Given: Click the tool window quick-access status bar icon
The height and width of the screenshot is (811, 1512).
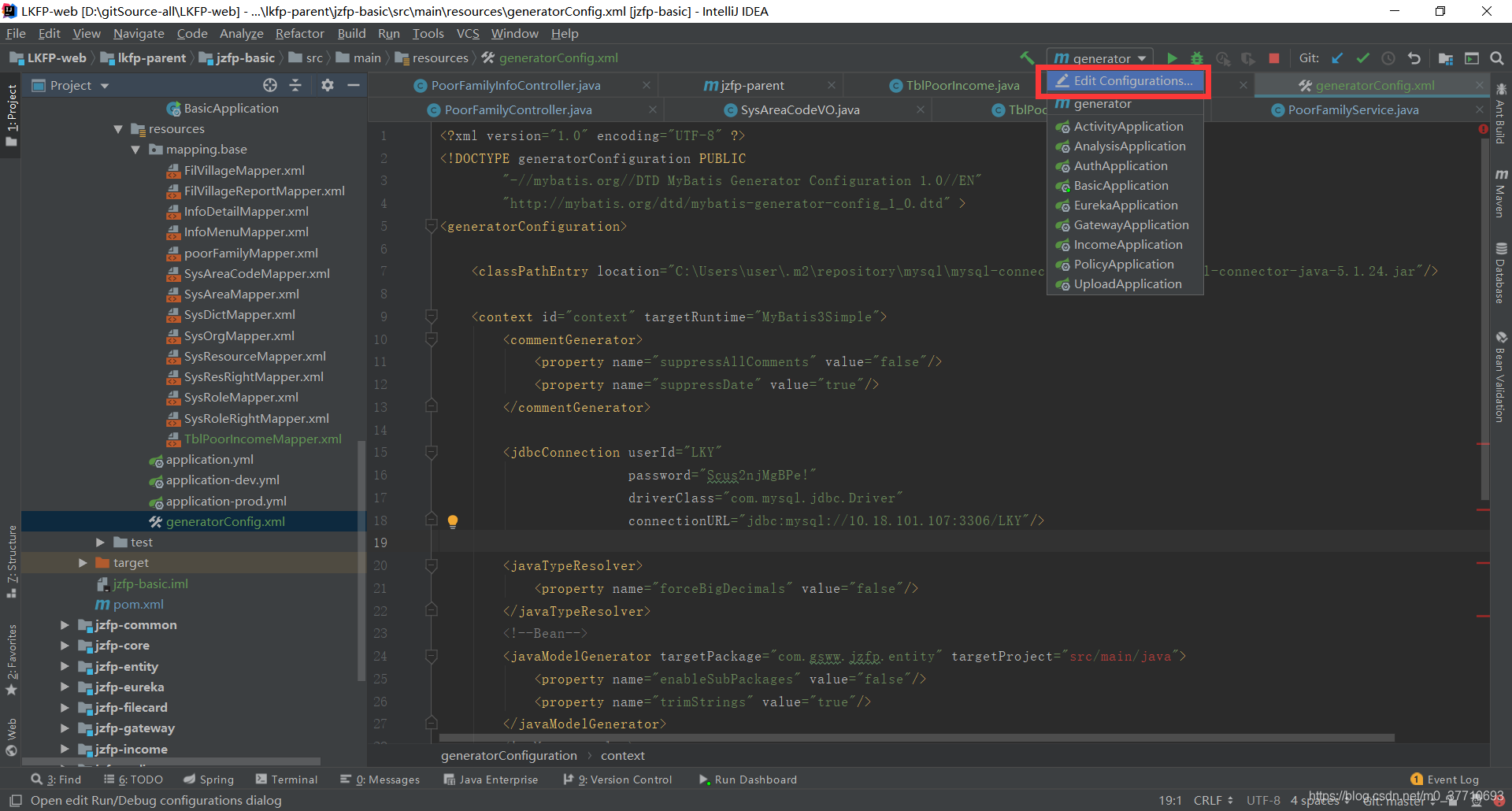Looking at the screenshot, I should point(15,801).
